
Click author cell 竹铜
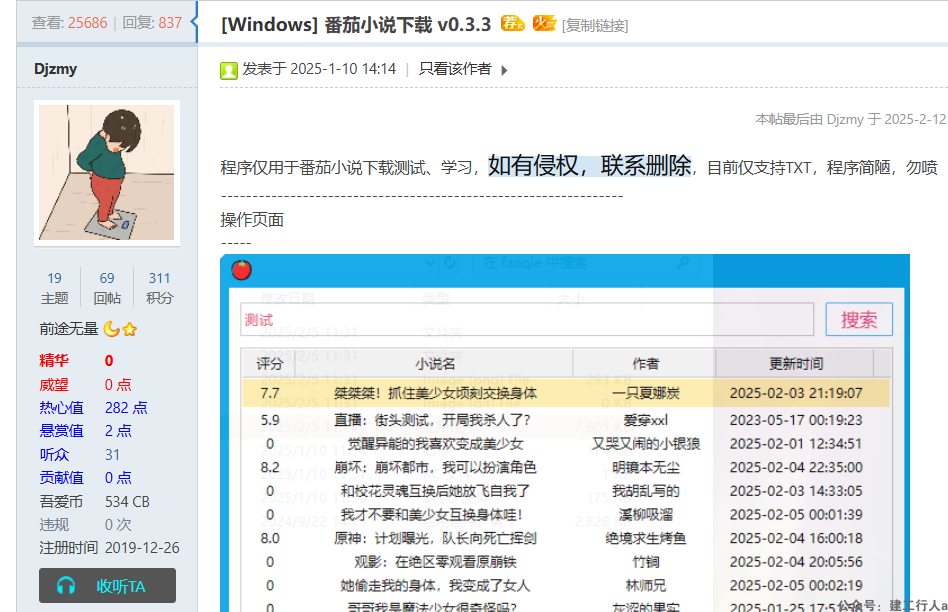(x=646, y=562)
